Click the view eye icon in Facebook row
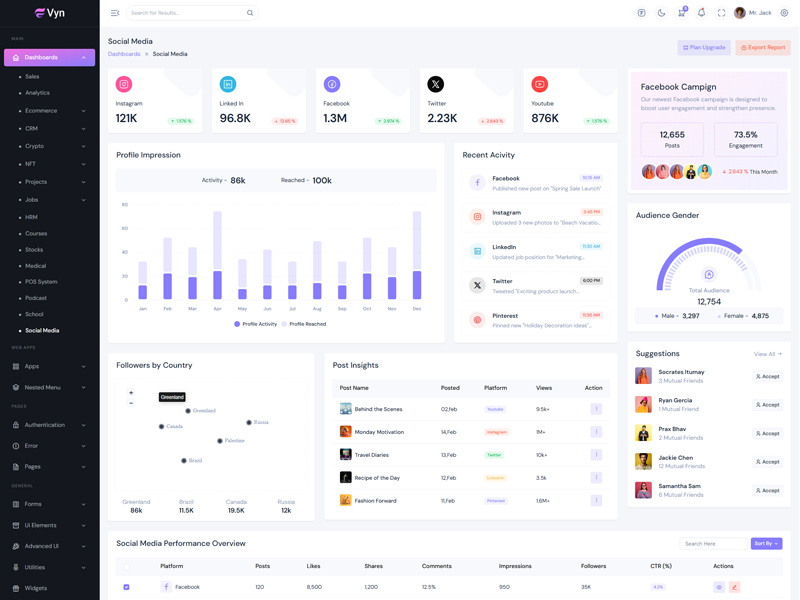800x600 pixels. [718, 587]
